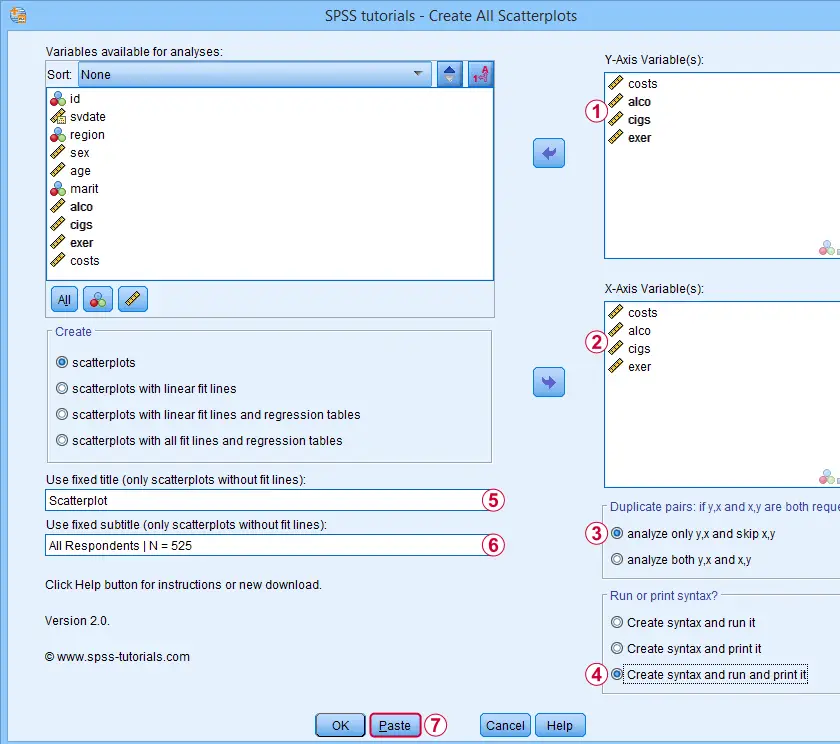The image size is (840, 744).
Task: Filter list to scale variables ruler button
Action: pyautogui.click(x=133, y=299)
